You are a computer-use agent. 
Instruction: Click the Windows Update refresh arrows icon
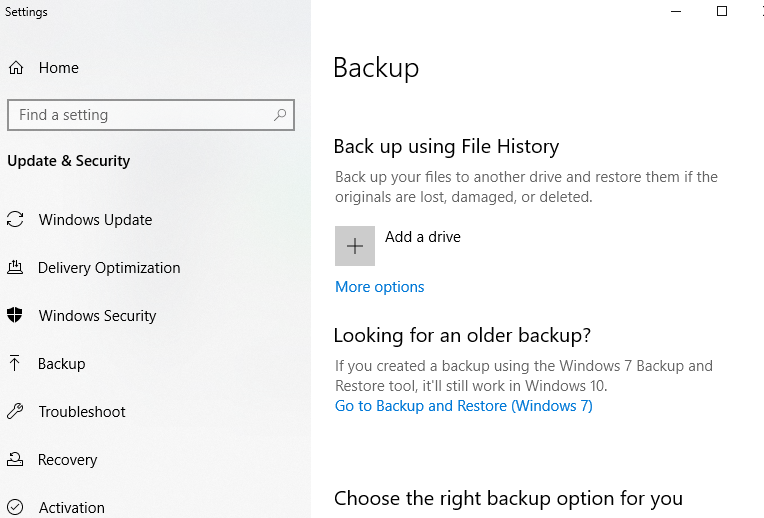click(15, 219)
